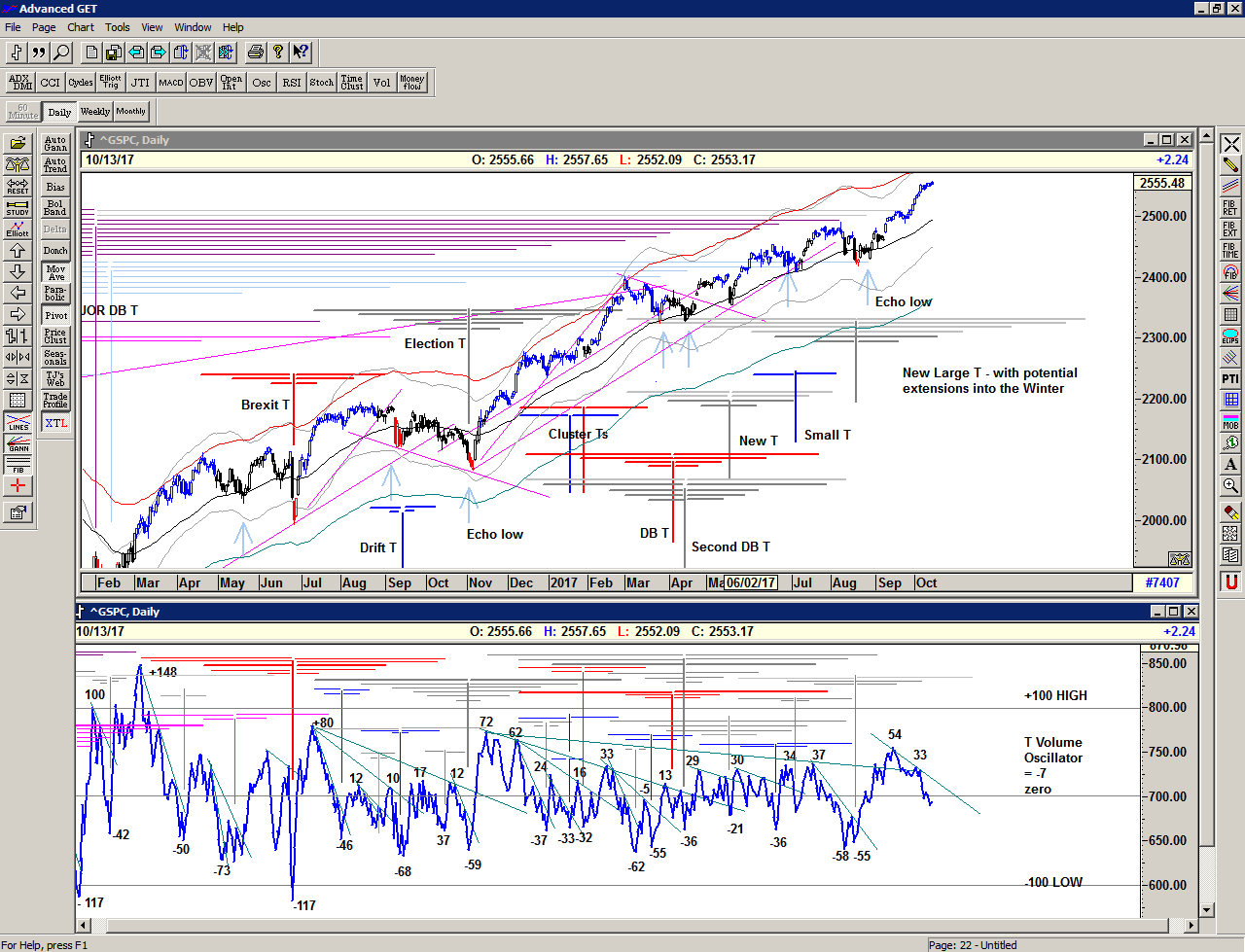Viewport: 1245px width, 952px height.
Task: Open the Tools menu
Action: pyautogui.click(x=118, y=27)
